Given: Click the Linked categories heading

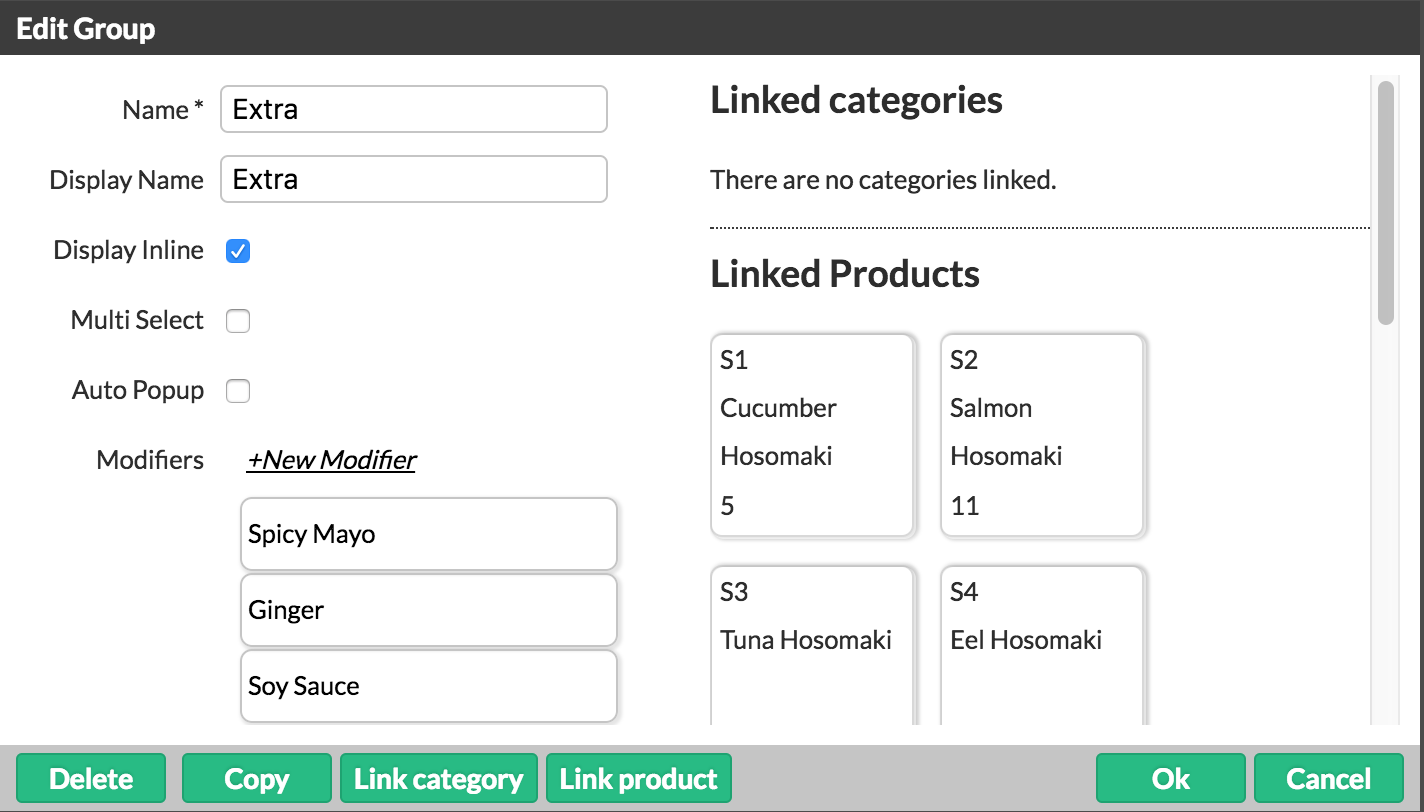Looking at the screenshot, I should (x=857, y=100).
